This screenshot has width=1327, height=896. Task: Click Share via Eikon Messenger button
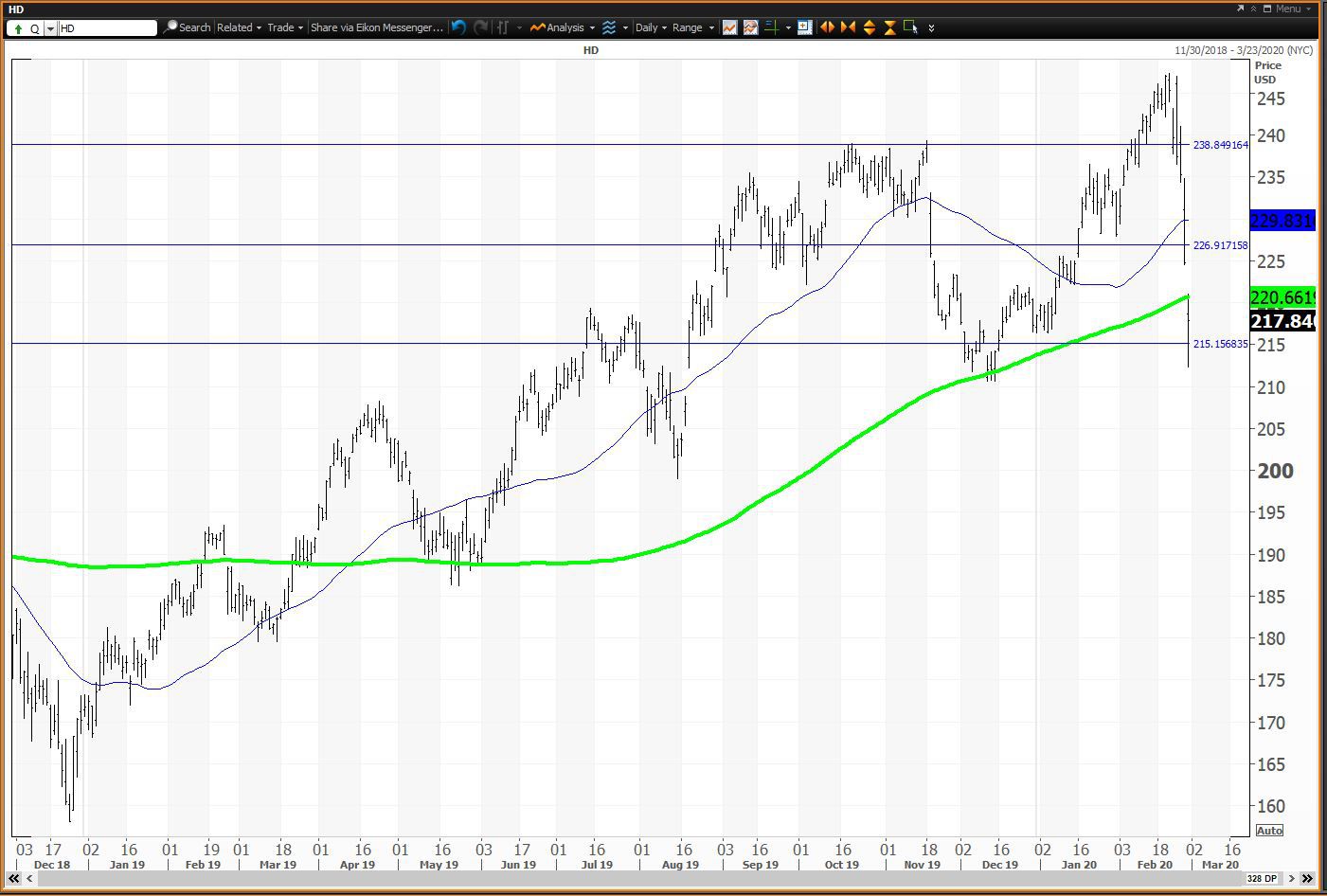click(376, 27)
